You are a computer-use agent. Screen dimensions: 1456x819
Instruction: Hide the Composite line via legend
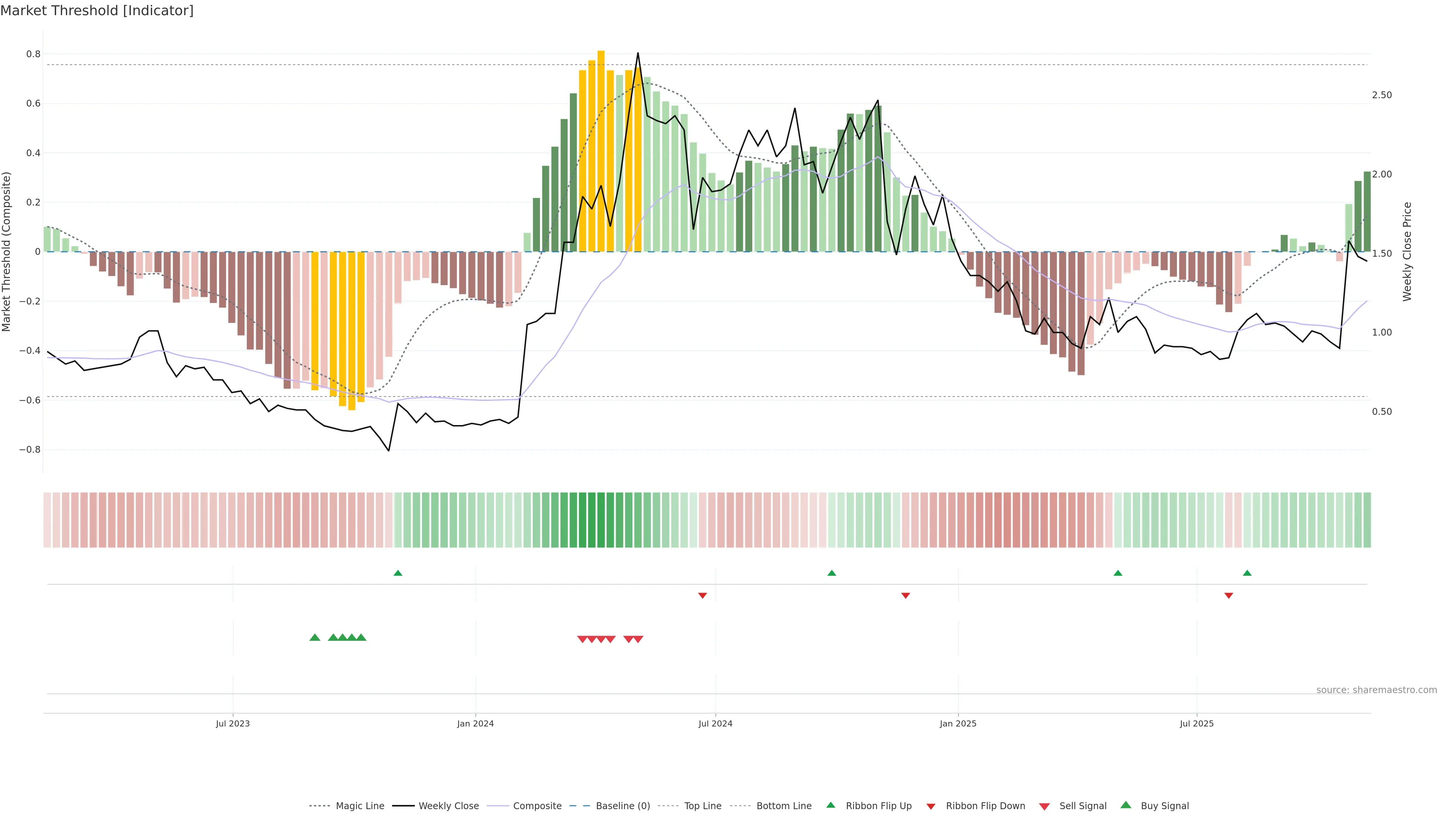(537, 805)
